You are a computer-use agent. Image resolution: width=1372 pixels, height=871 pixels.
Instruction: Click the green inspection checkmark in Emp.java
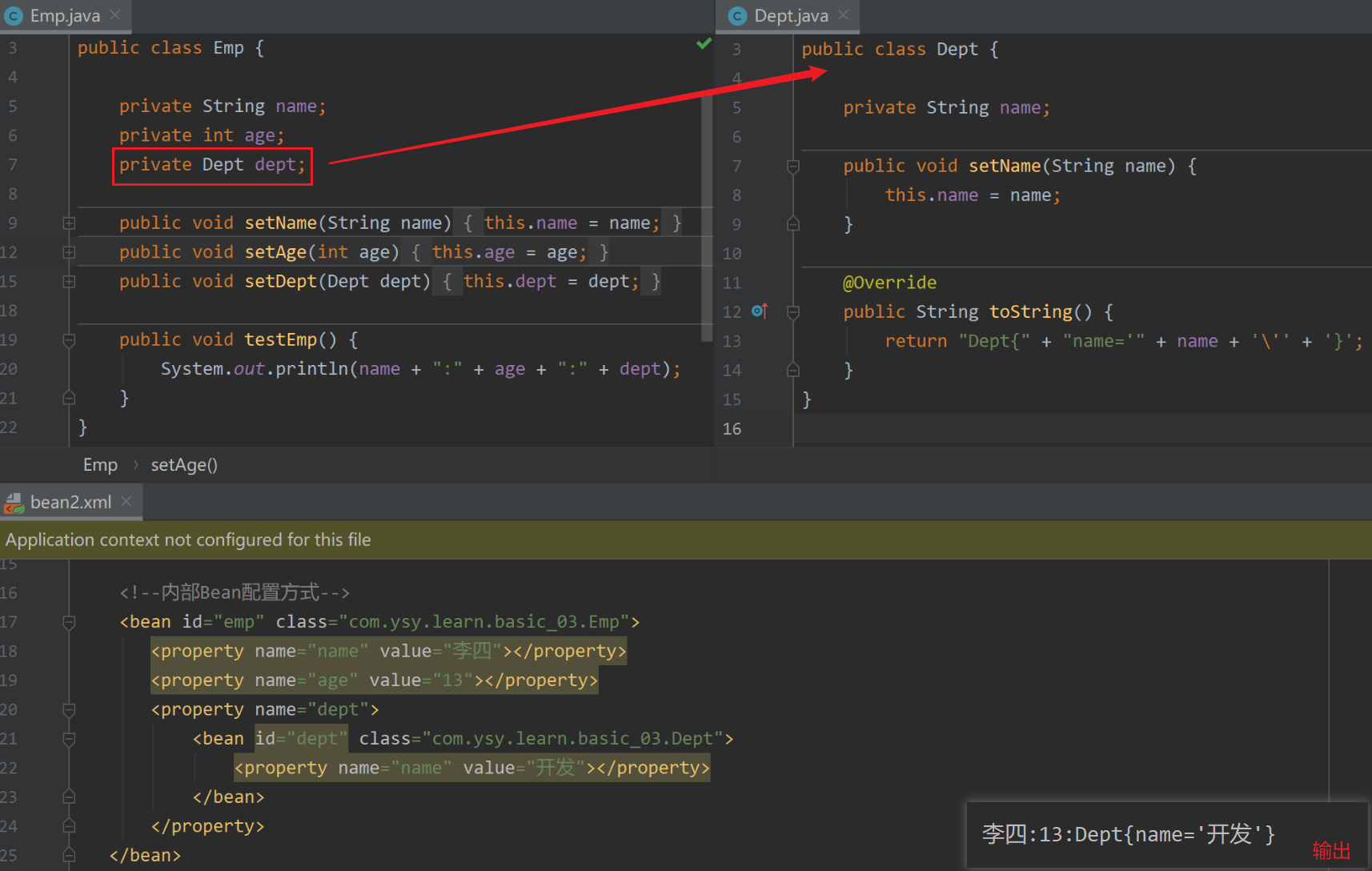pyautogui.click(x=704, y=43)
